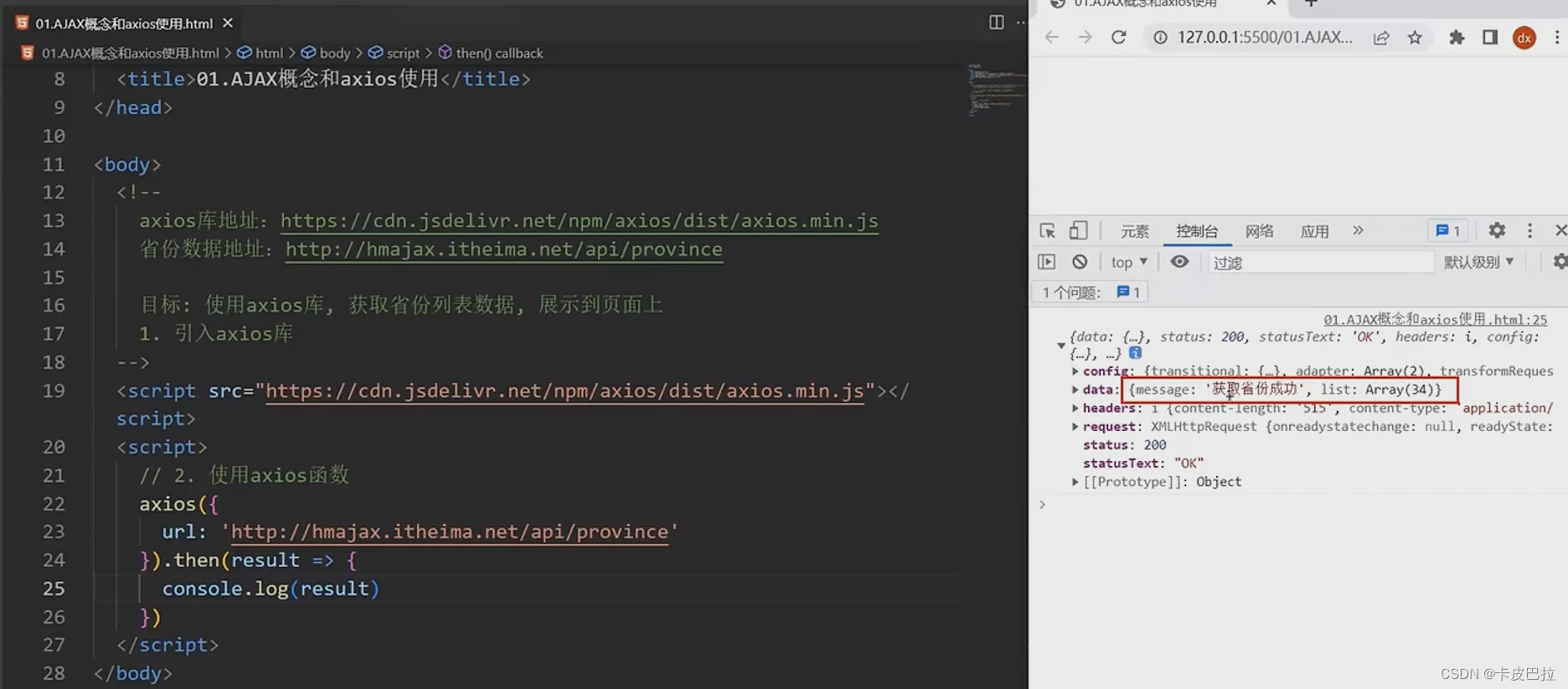
Task: Toggle the device toolbar in DevTools
Action: (1079, 231)
